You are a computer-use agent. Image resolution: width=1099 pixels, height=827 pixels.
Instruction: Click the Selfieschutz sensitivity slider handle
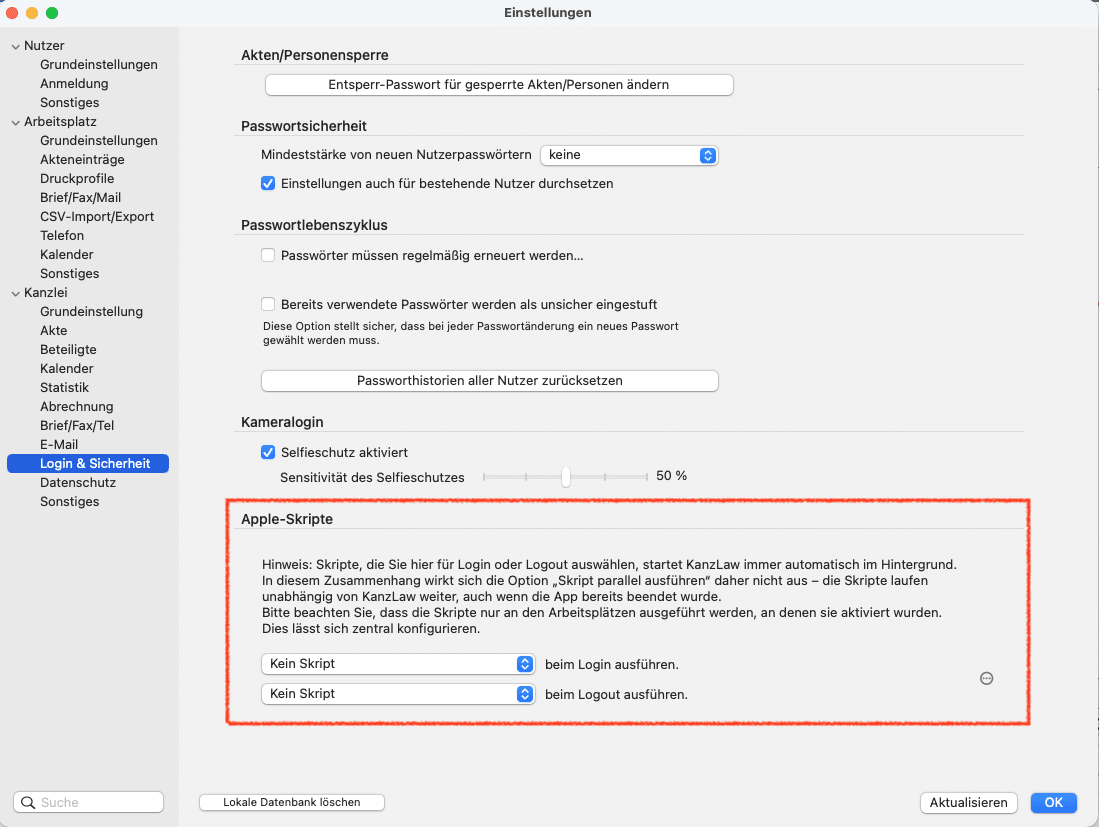coord(566,477)
